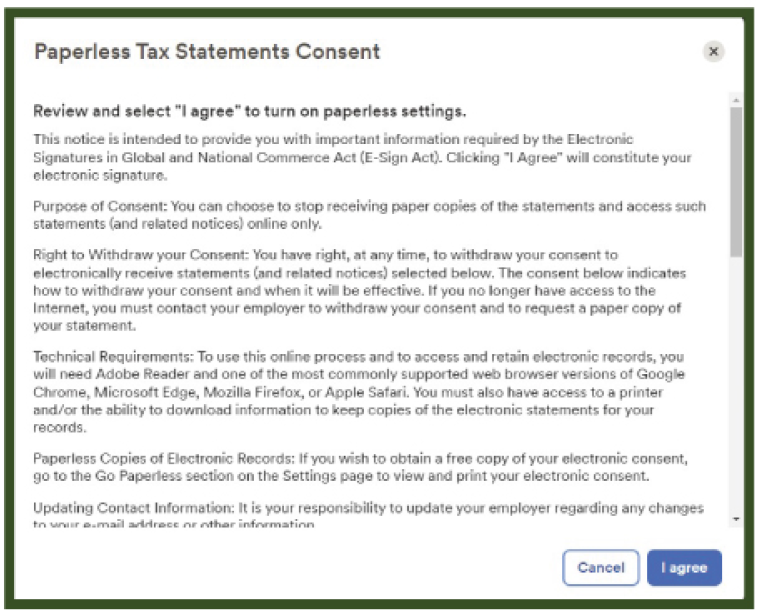The height and width of the screenshot is (610, 757).
Task: Click the empty scrollbar track below the thumb
Action: 736,400
